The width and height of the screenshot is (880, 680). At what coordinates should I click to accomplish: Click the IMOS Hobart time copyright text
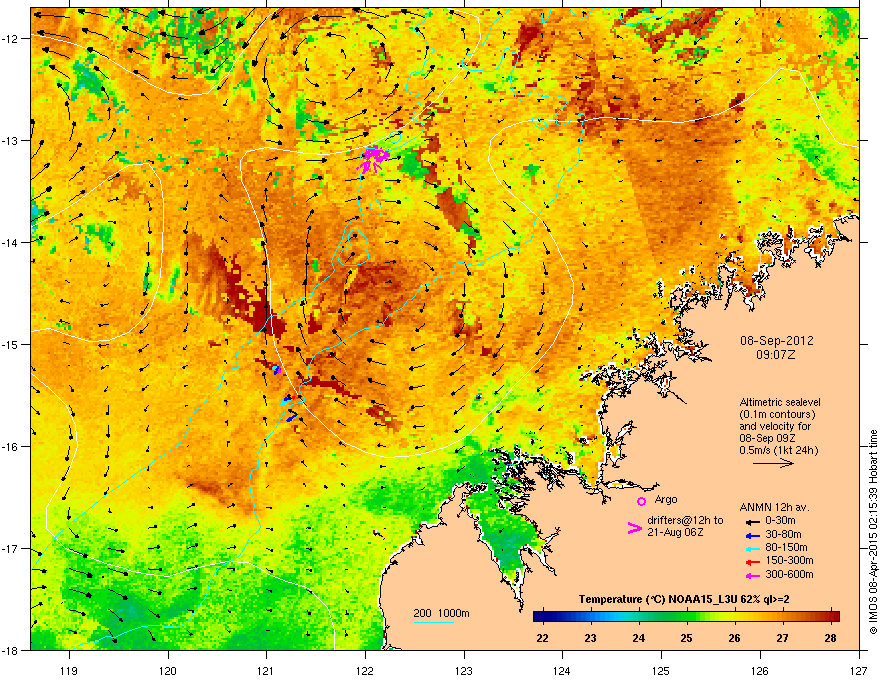(873, 532)
